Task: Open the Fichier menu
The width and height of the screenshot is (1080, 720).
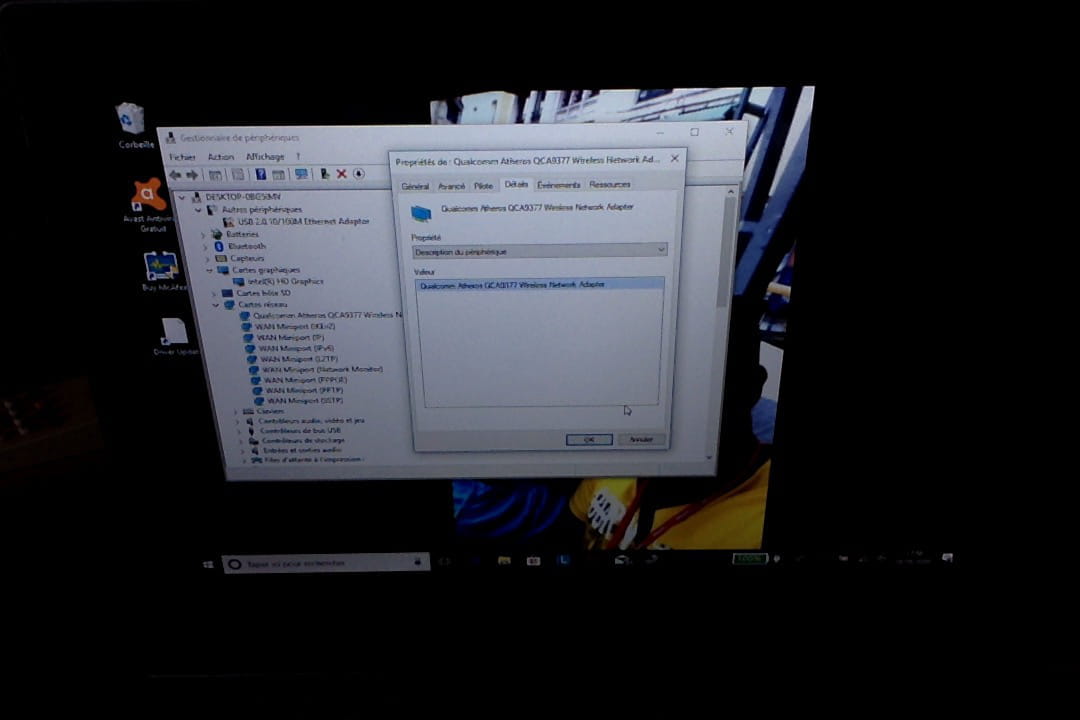Action: click(x=183, y=158)
